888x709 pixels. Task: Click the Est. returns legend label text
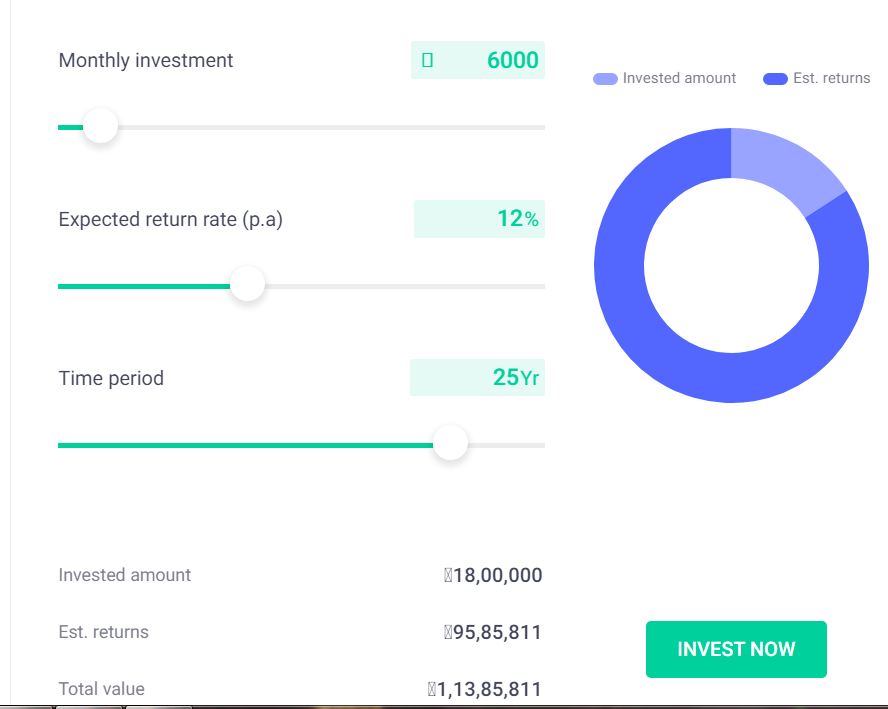(x=831, y=78)
